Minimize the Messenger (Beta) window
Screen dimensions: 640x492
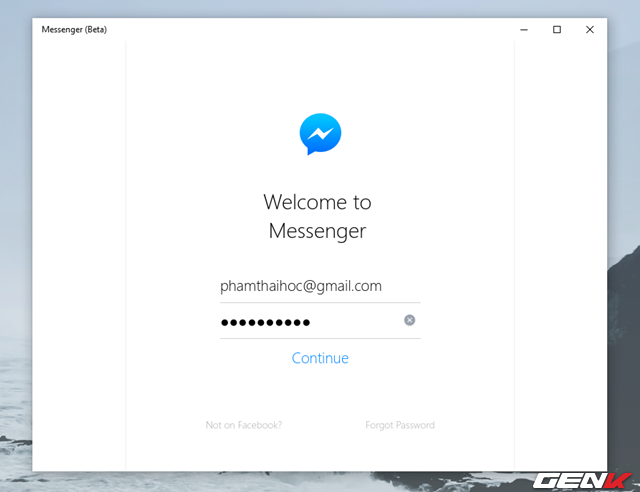point(524,29)
